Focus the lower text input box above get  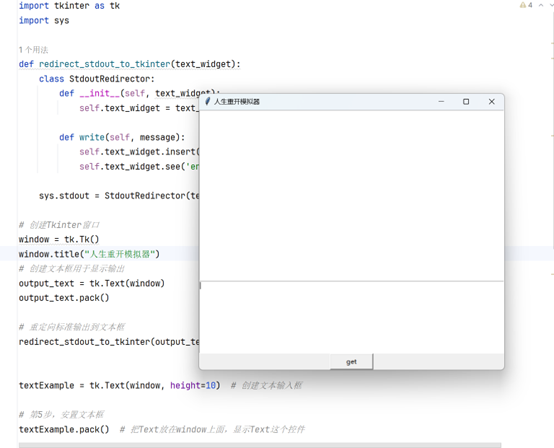click(x=352, y=318)
